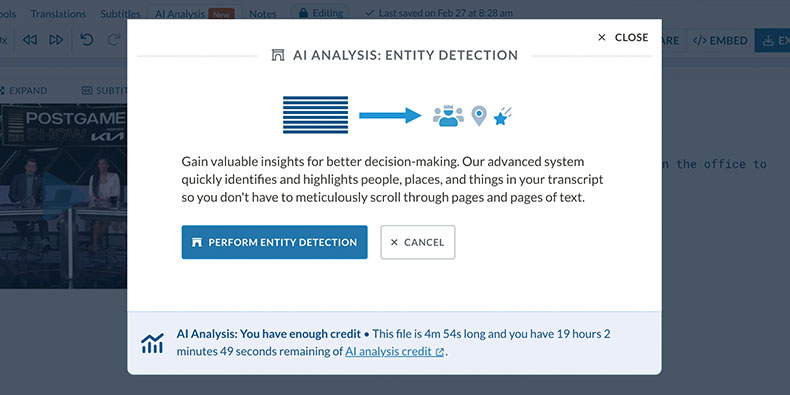Click the credit chart icon in footer

click(x=152, y=343)
